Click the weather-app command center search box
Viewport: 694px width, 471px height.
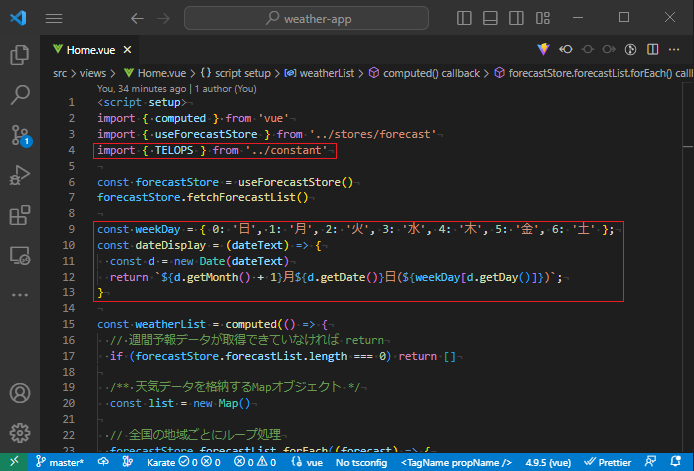point(306,18)
